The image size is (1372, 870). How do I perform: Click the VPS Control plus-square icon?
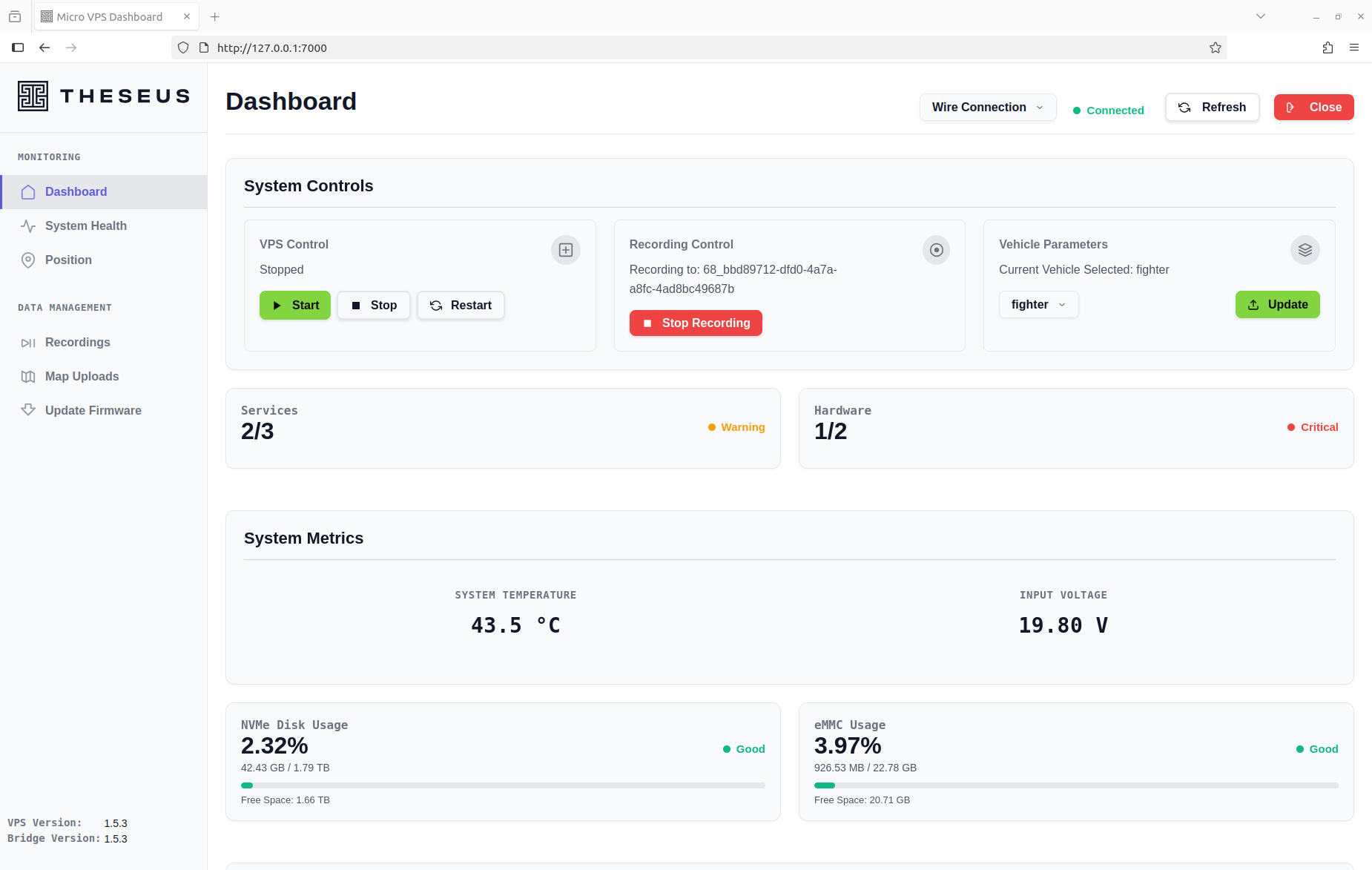click(x=565, y=250)
